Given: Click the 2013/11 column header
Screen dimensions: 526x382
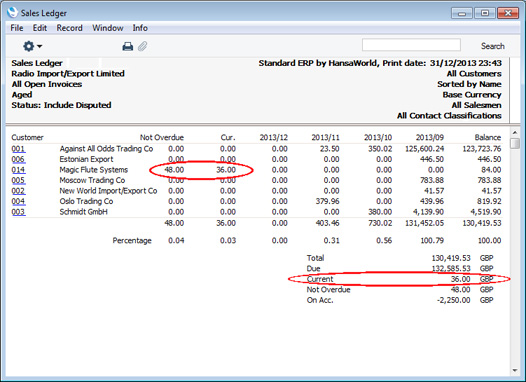Looking at the screenshot, I should click(x=325, y=138).
